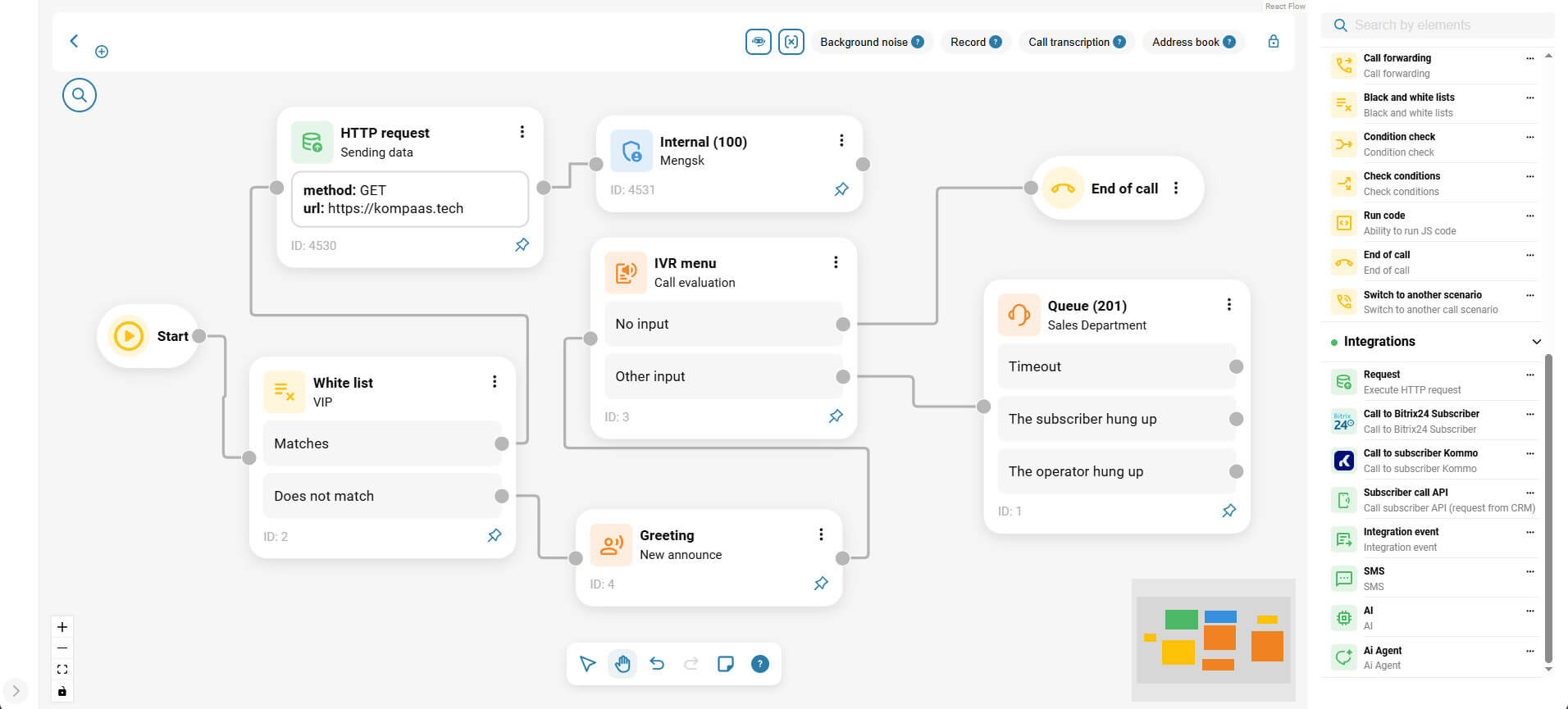Click the orange block in the minimap
Image resolution: width=1568 pixels, height=709 pixels.
tap(1266, 645)
